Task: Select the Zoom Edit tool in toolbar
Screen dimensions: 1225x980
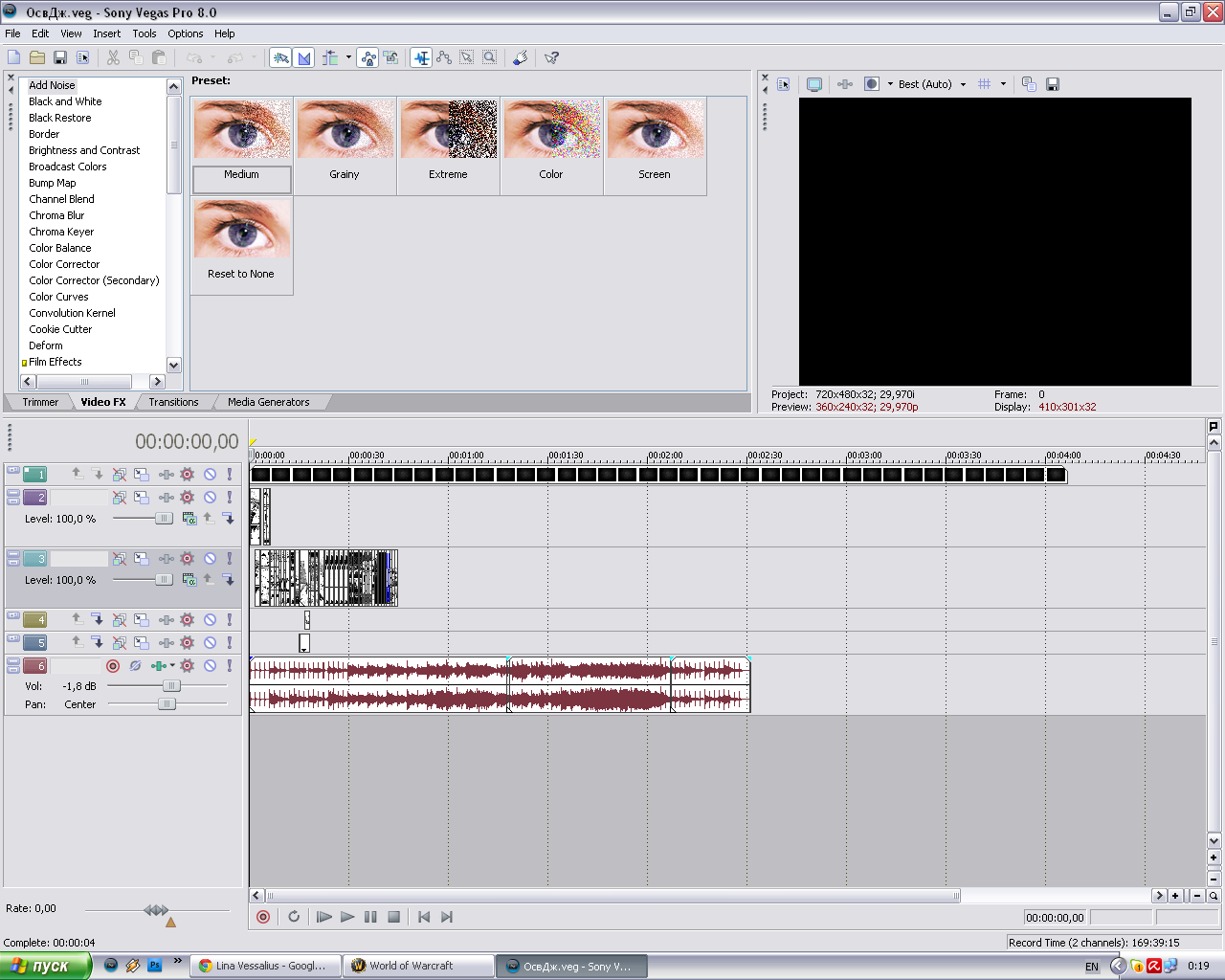Action: 489,57
